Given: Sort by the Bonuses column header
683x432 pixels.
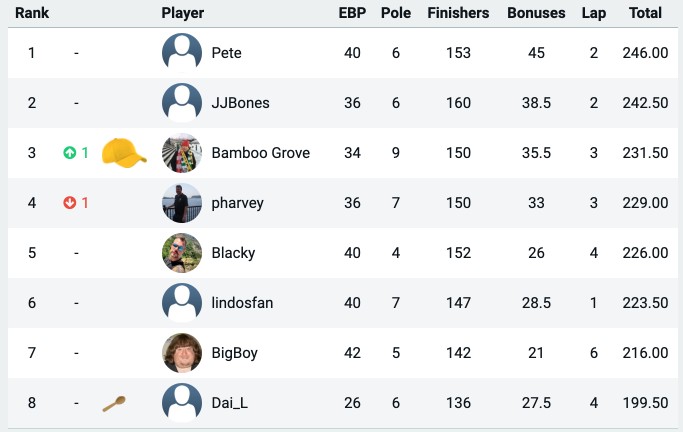Looking at the screenshot, I should point(536,13).
